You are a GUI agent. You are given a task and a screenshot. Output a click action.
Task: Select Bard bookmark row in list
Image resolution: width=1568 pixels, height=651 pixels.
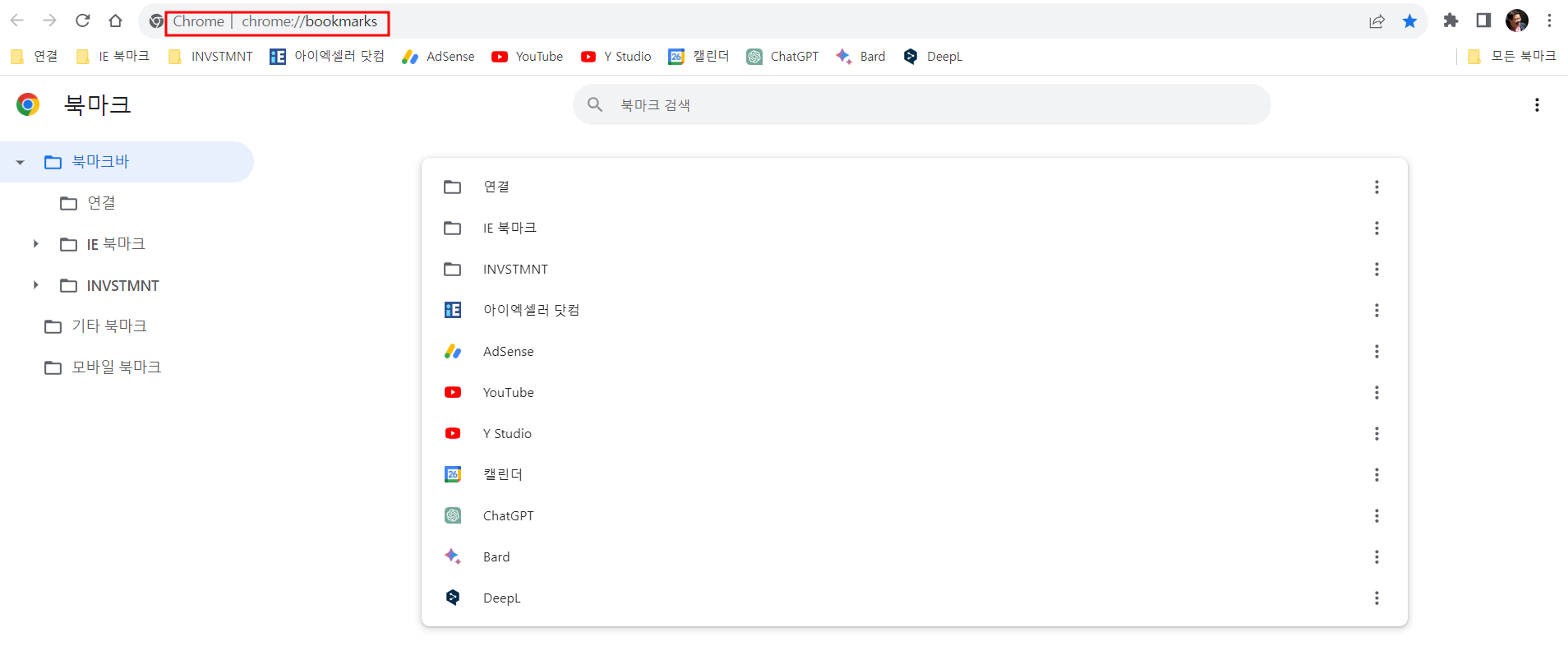(x=915, y=556)
